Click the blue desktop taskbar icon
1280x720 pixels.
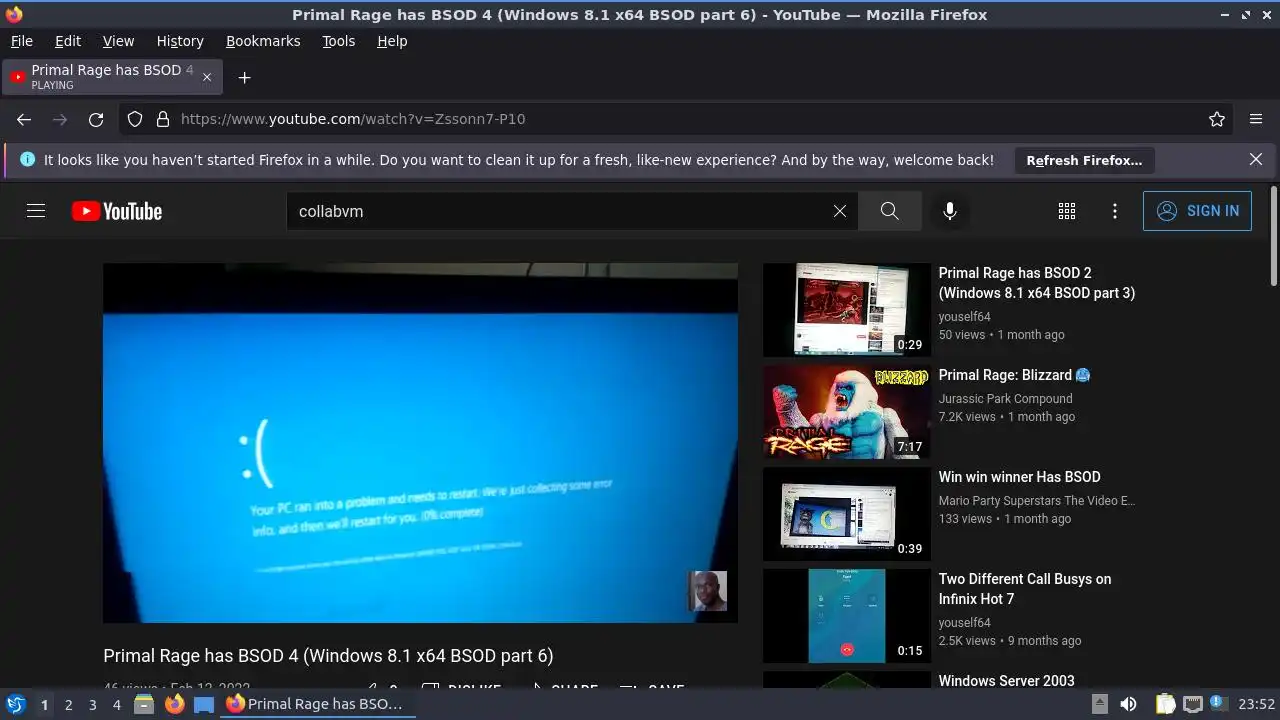pyautogui.click(x=204, y=704)
